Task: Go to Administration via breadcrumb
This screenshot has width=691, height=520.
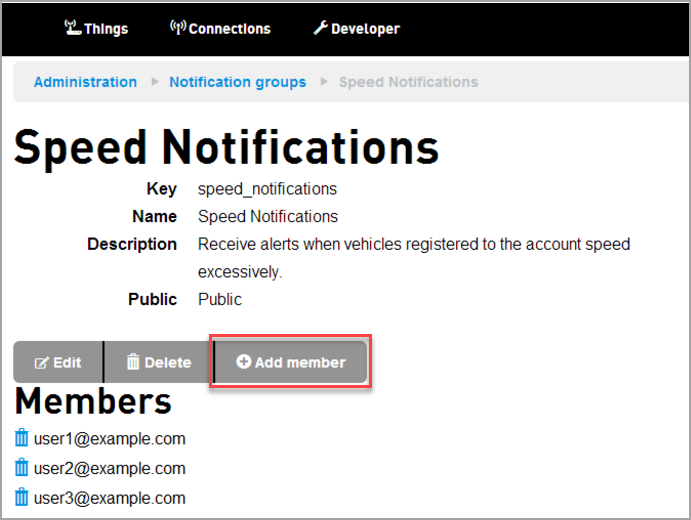Action: coord(85,82)
